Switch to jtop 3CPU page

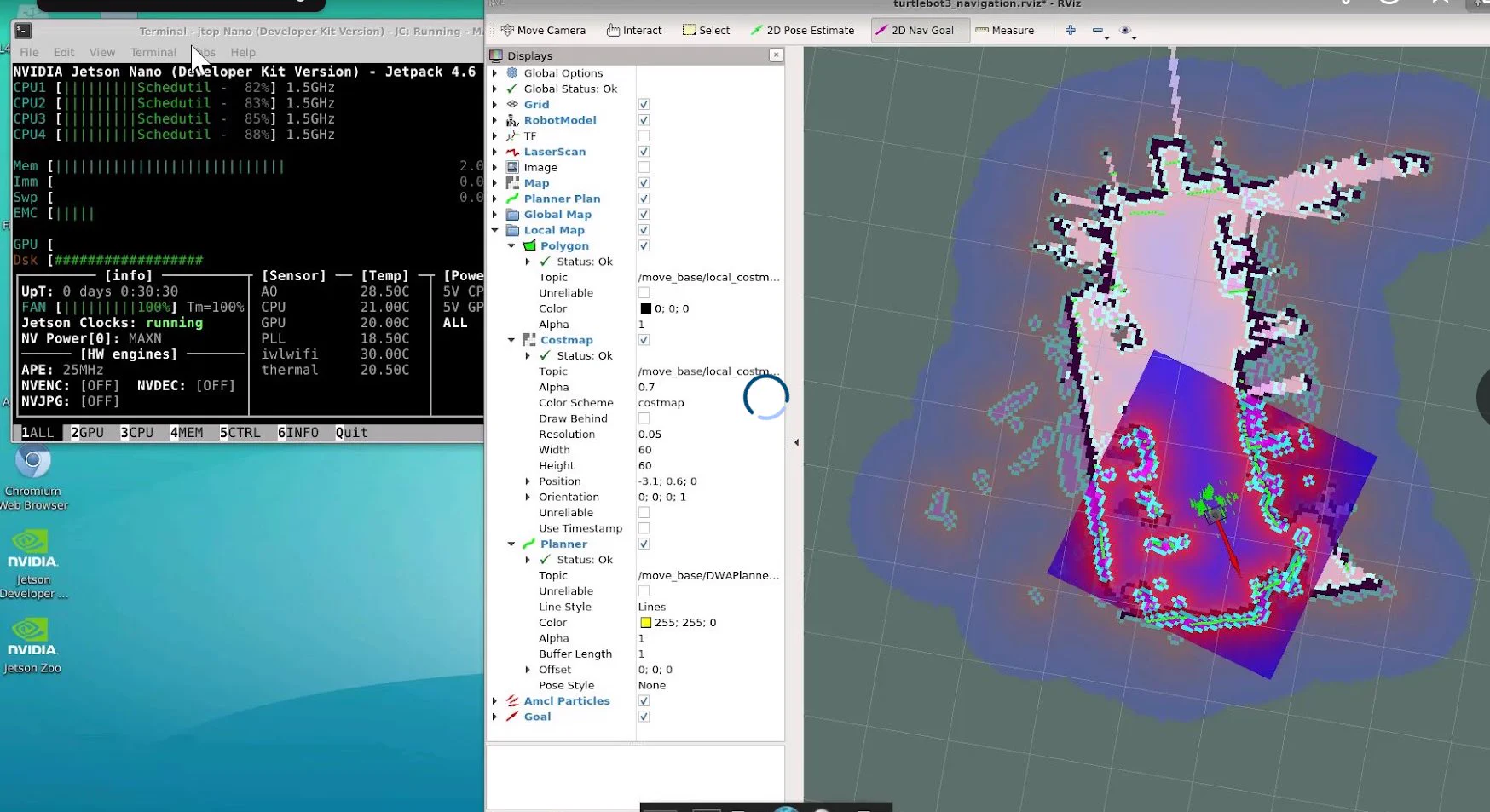136,433
